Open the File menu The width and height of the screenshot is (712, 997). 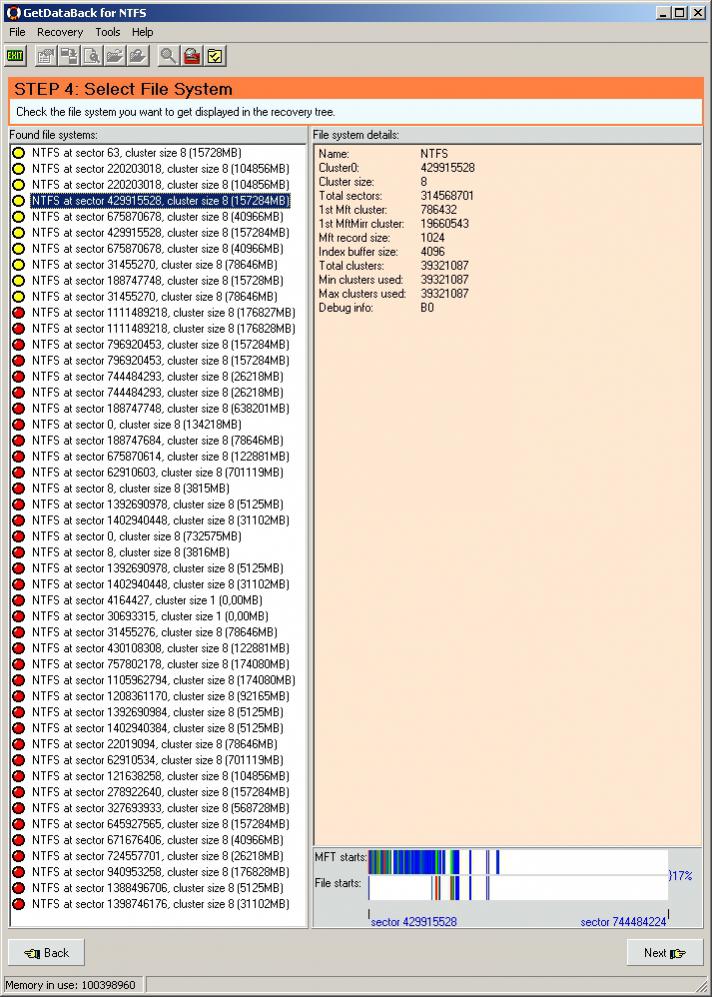(17, 32)
